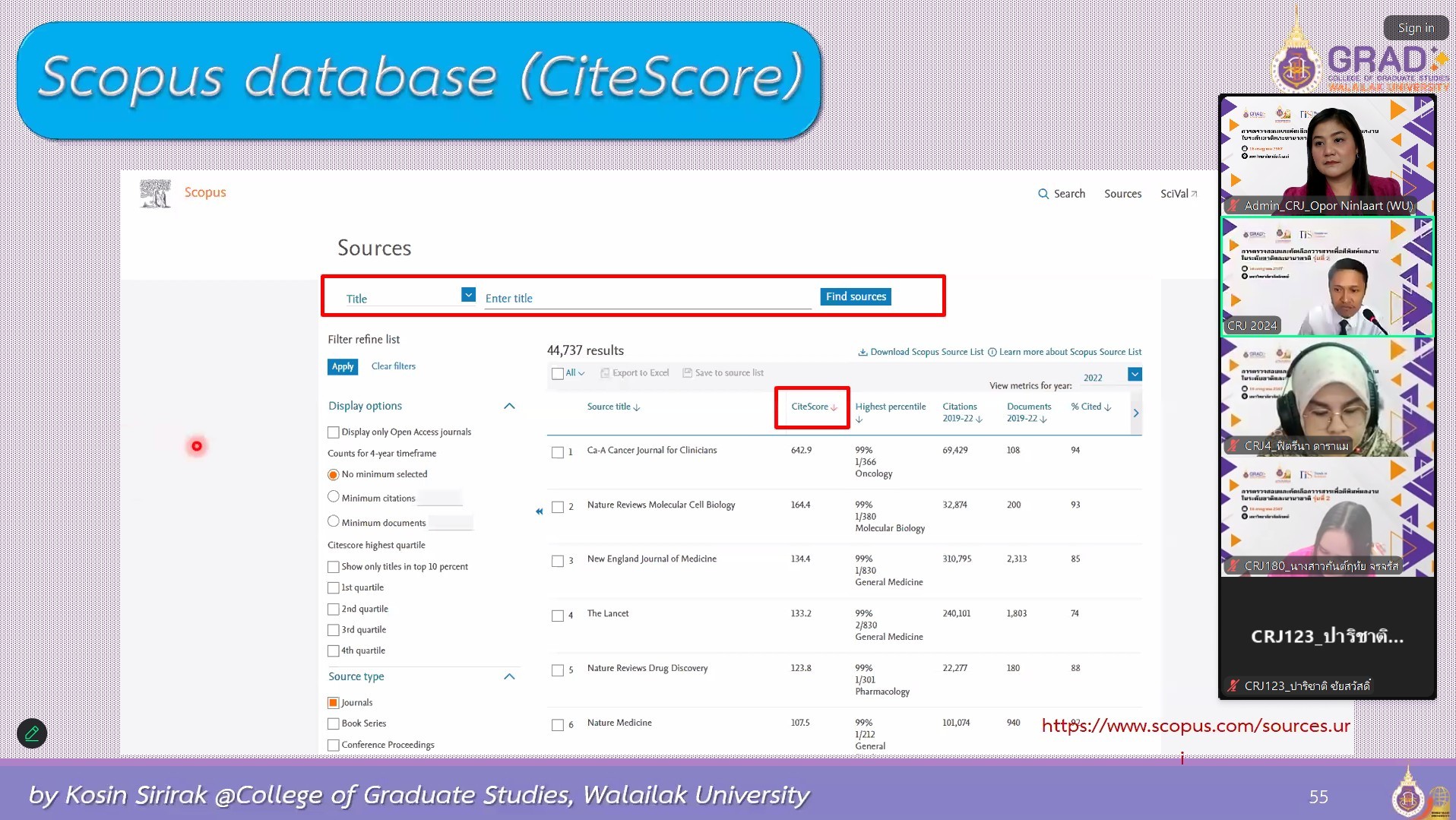Click the Clear filters link
The image size is (1456, 820).
click(393, 366)
